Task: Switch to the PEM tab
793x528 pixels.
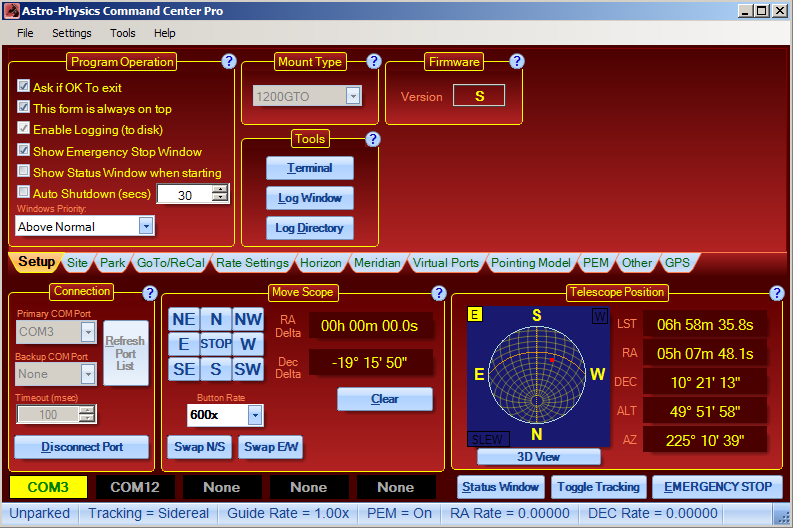Action: tap(596, 263)
